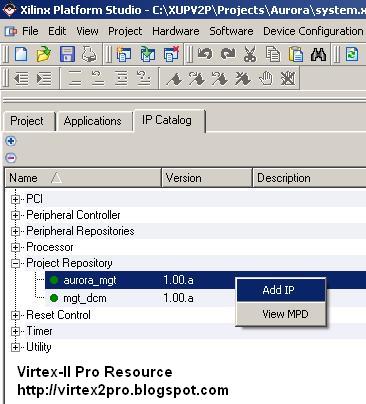
Task: Expand the Reset Control node
Action: (x=15, y=315)
